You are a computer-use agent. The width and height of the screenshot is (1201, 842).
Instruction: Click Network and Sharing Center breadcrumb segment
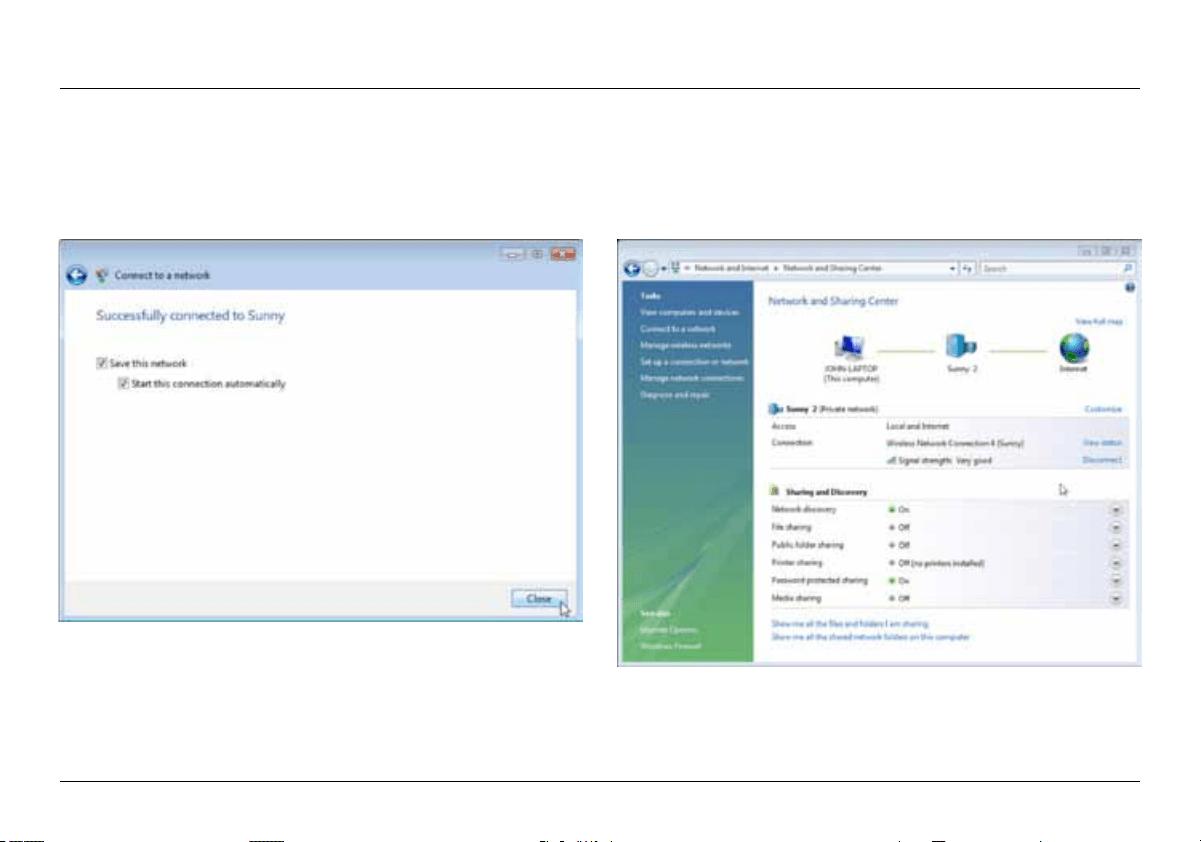[832, 269]
